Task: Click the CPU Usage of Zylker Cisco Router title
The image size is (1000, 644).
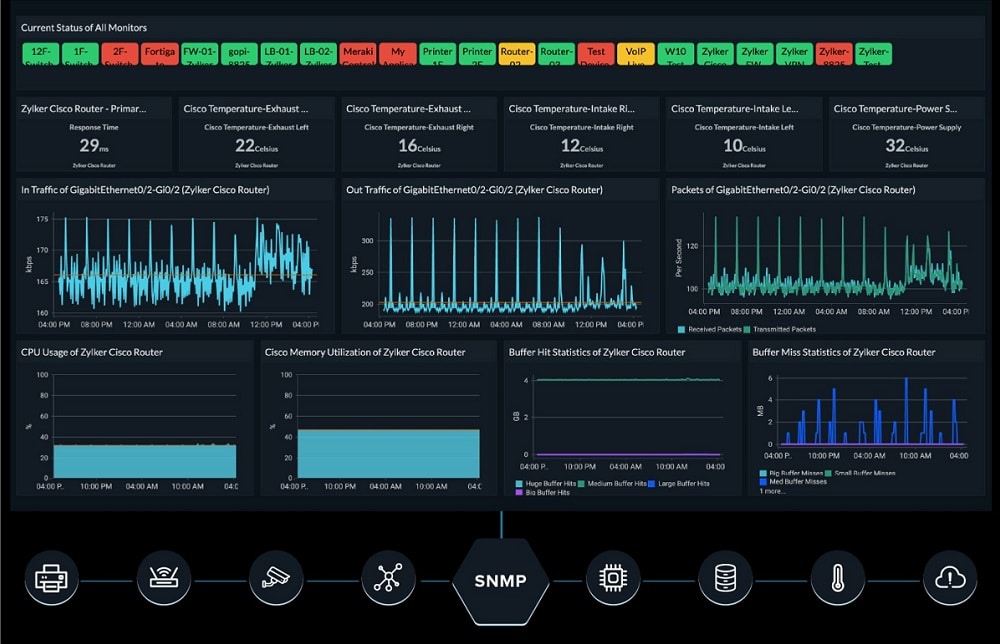Action: tap(91, 352)
